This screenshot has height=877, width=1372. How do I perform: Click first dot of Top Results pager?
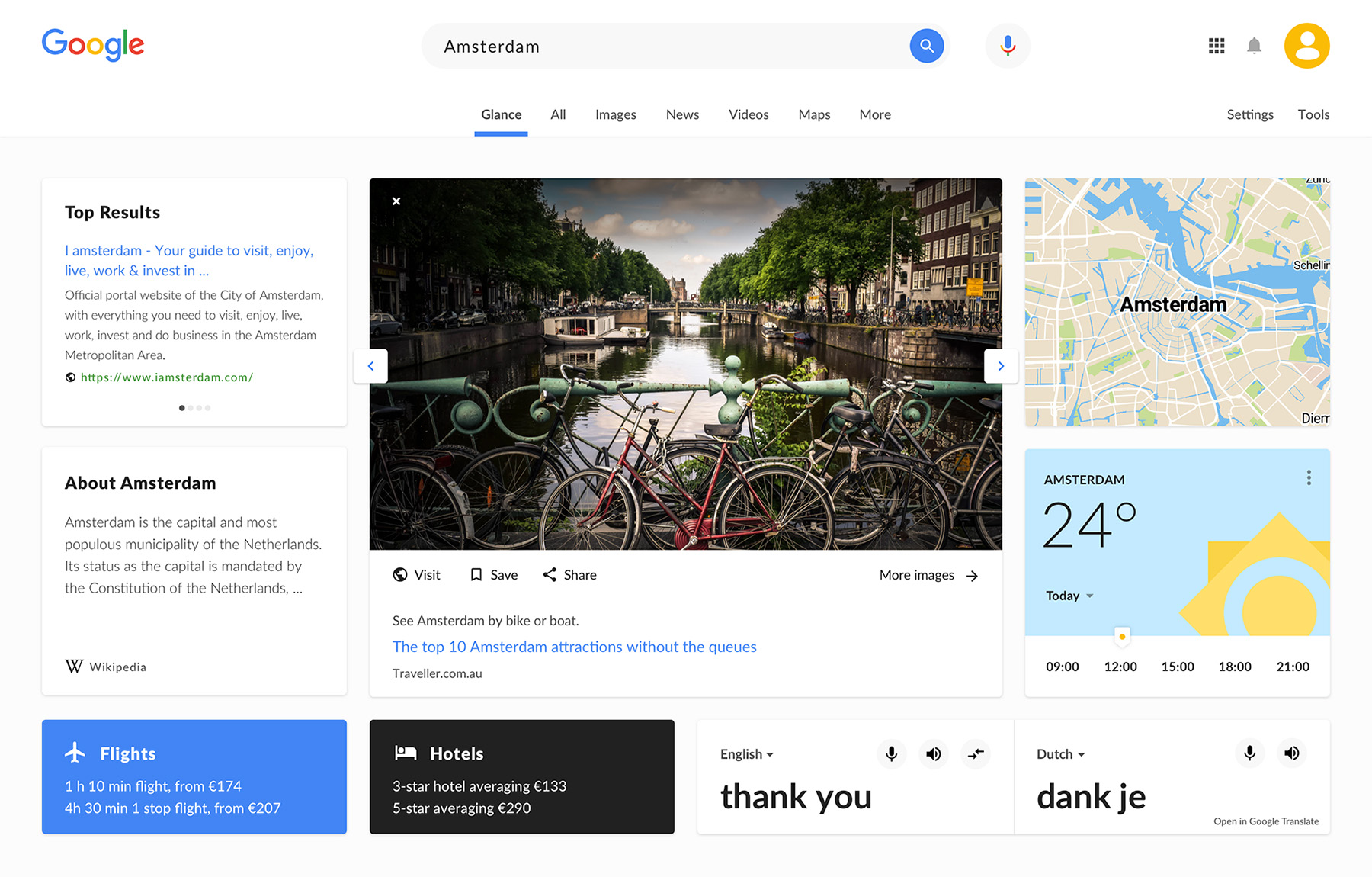tap(181, 408)
